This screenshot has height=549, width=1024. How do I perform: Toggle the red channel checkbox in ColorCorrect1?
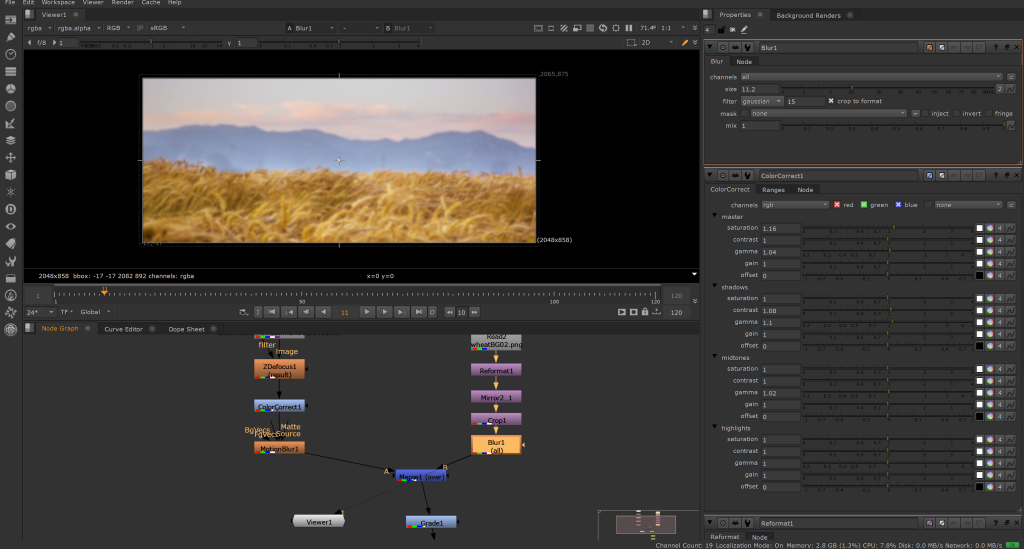tap(837, 204)
